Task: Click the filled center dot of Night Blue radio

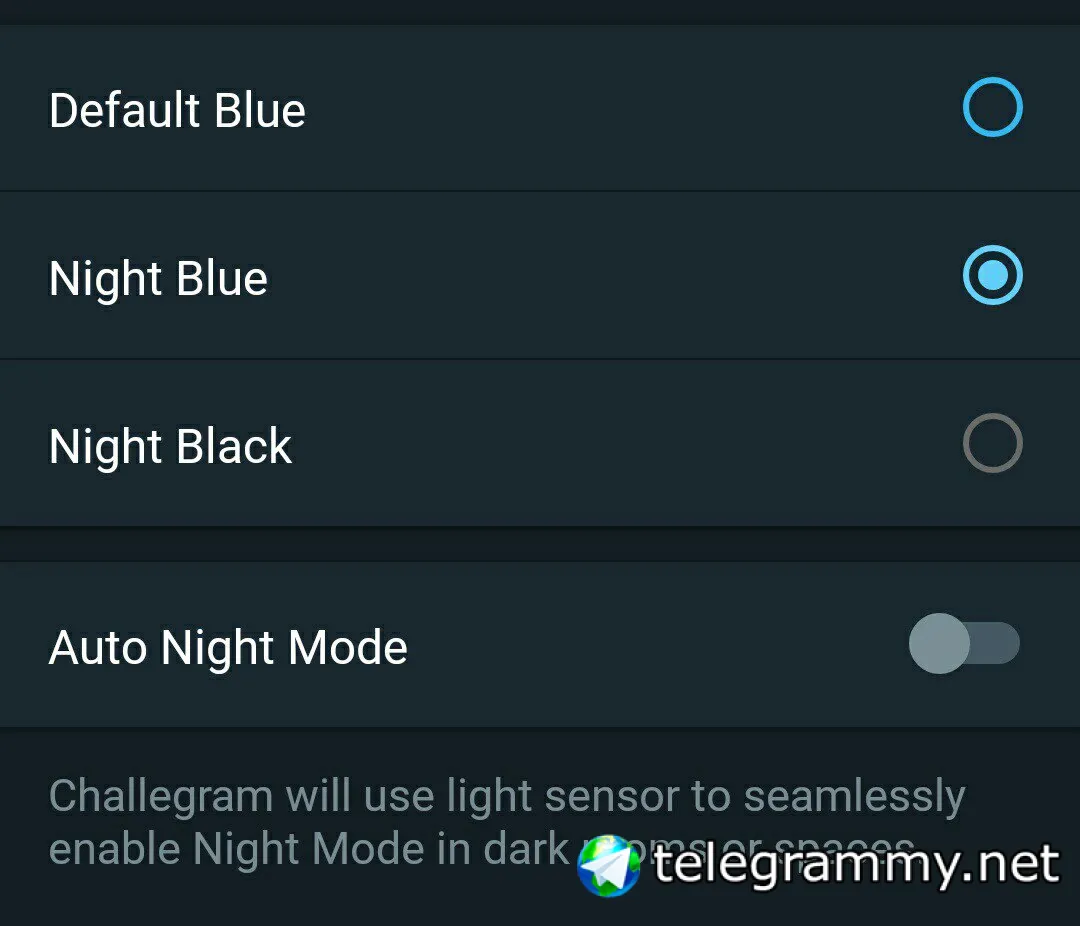Action: pos(992,276)
